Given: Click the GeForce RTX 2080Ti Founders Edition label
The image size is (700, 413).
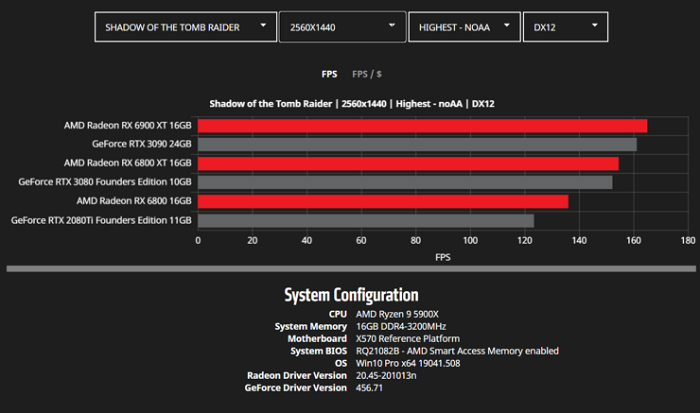Looking at the screenshot, I should pos(101,220).
